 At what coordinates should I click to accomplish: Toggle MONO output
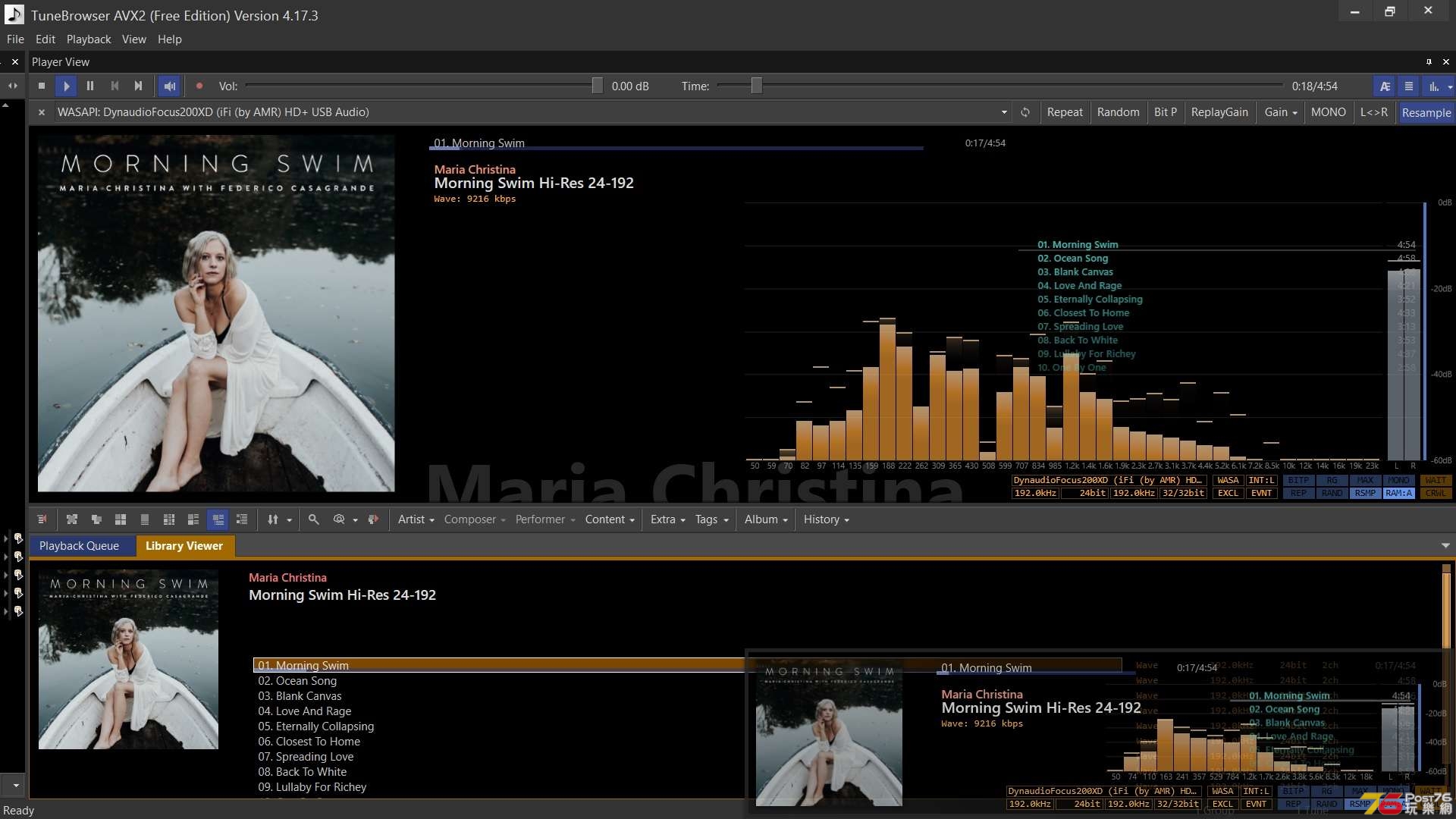click(x=1329, y=112)
